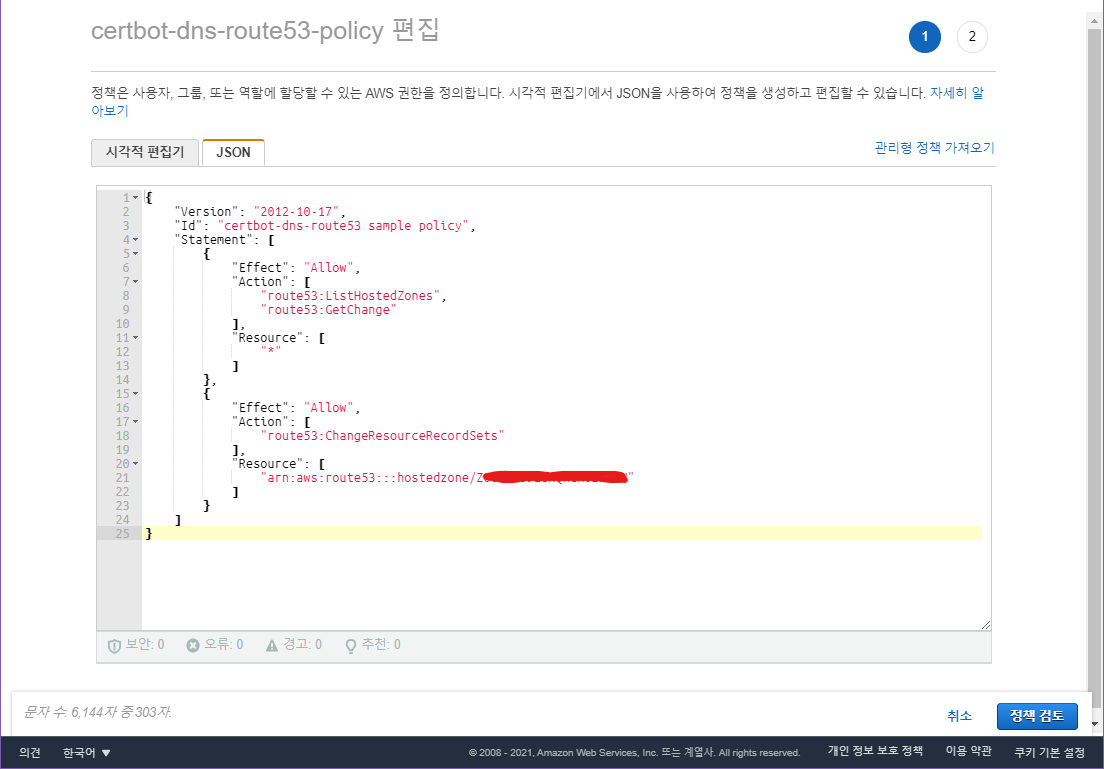The width and height of the screenshot is (1104, 769).
Task: Click the "Version" key on line 2
Action: tap(206, 211)
